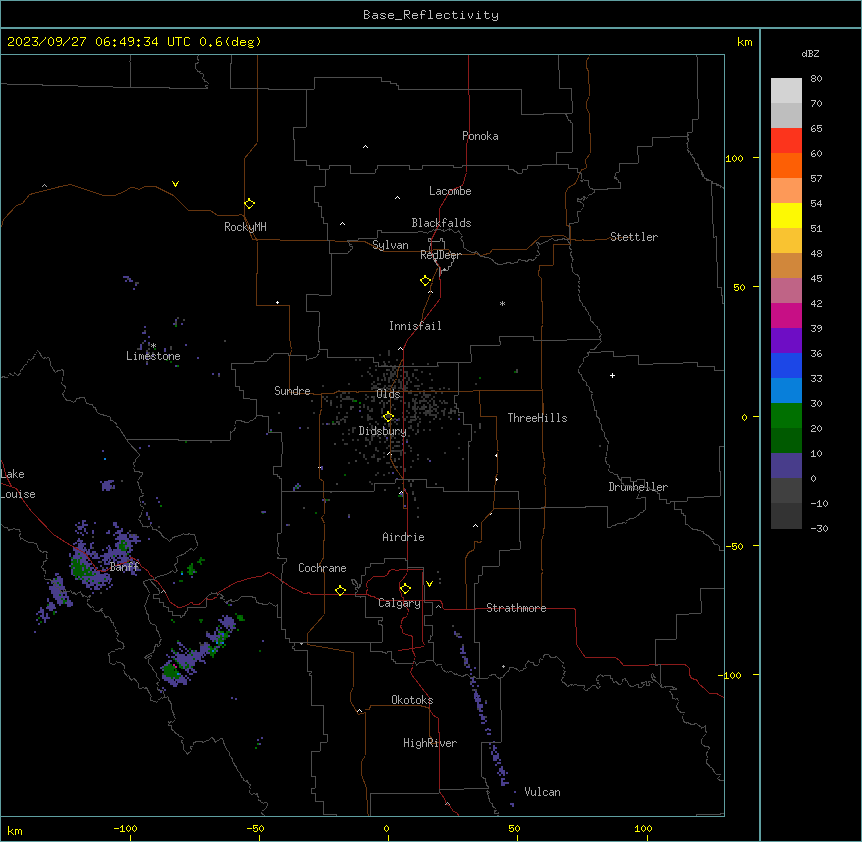Click the Okotoks town label

pos(412,700)
